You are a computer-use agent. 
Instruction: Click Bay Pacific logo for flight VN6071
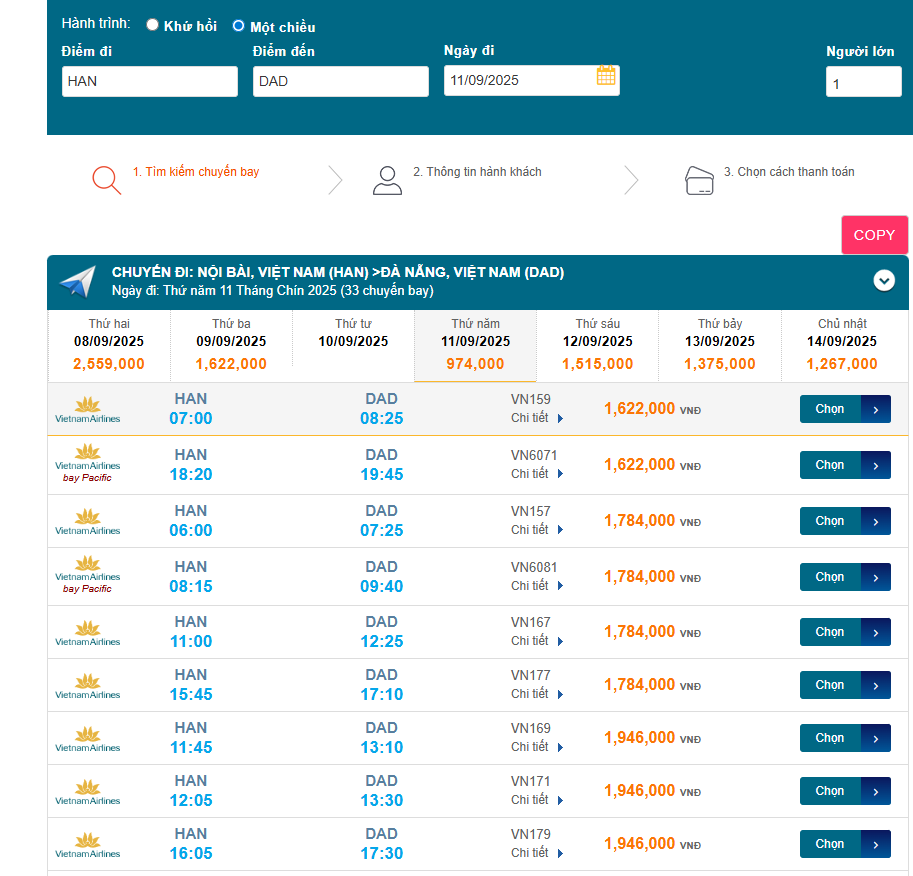point(87,464)
